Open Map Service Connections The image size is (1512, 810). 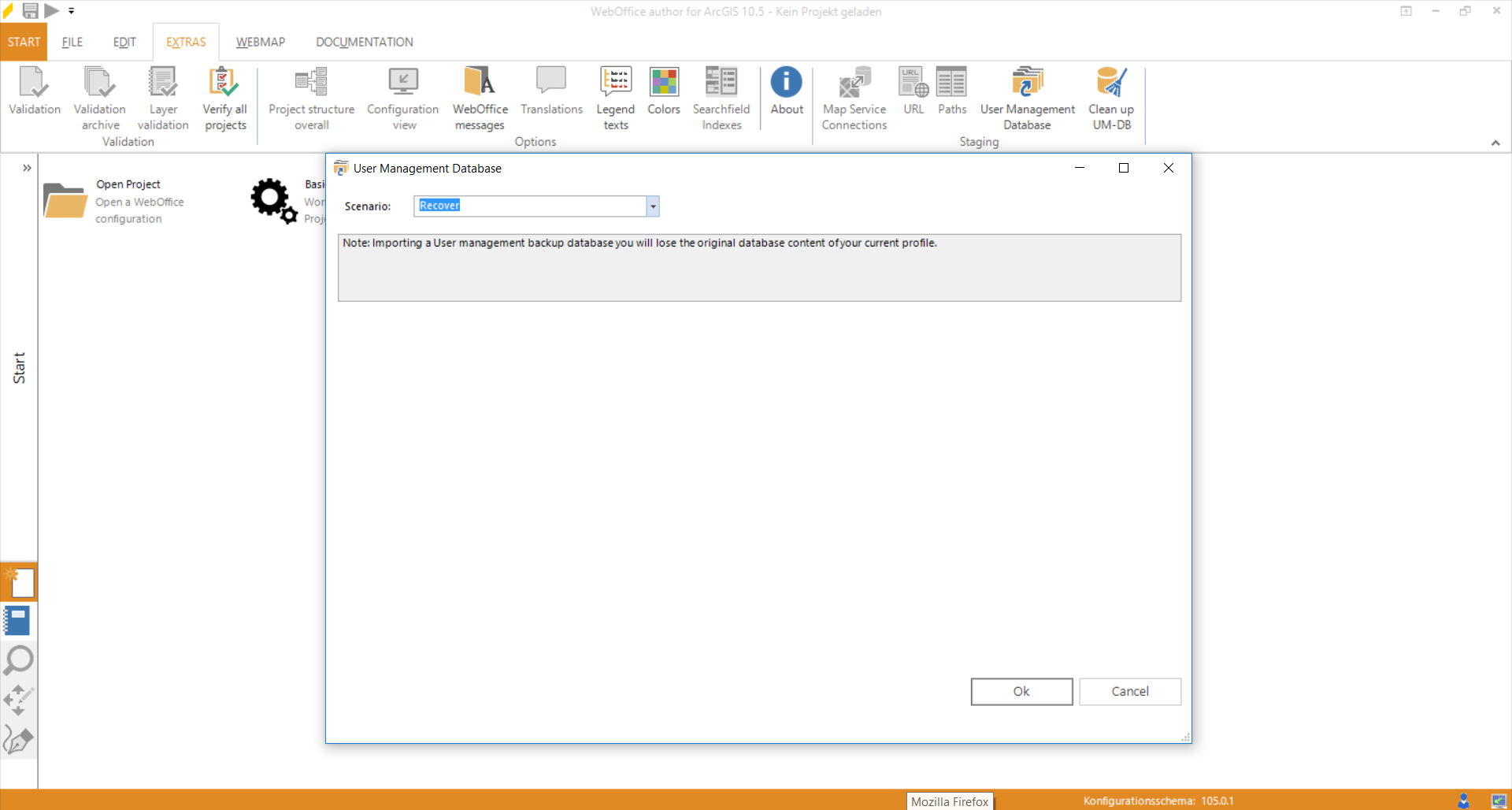tap(854, 95)
